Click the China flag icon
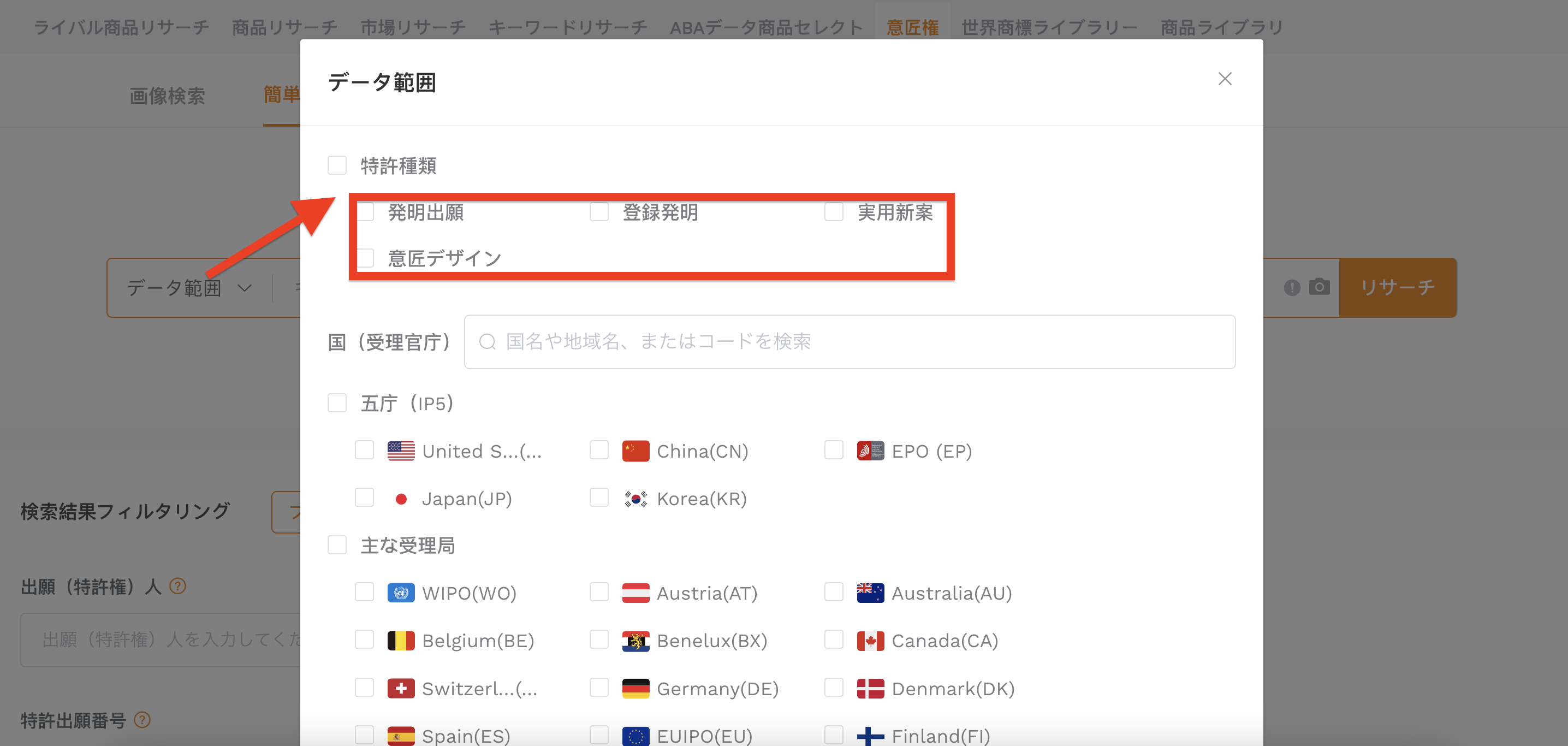This screenshot has width=1568, height=746. pos(635,451)
